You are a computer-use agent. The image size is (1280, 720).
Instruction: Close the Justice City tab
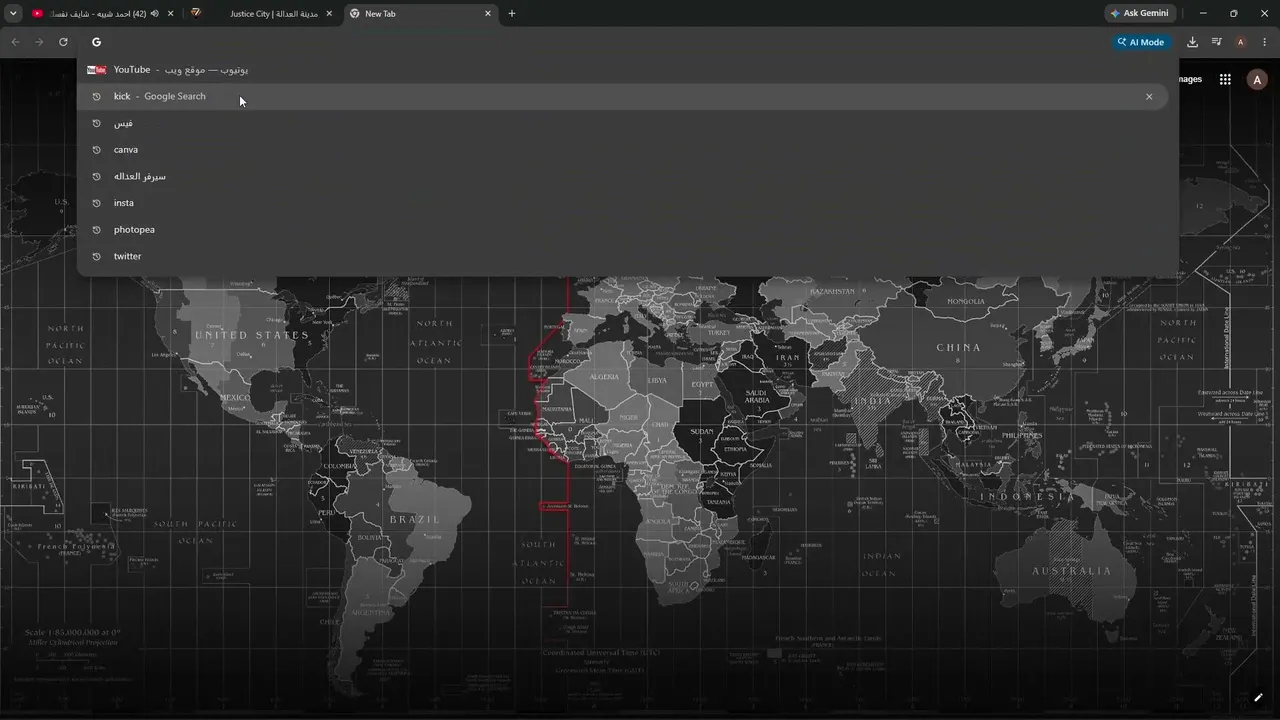click(x=329, y=14)
